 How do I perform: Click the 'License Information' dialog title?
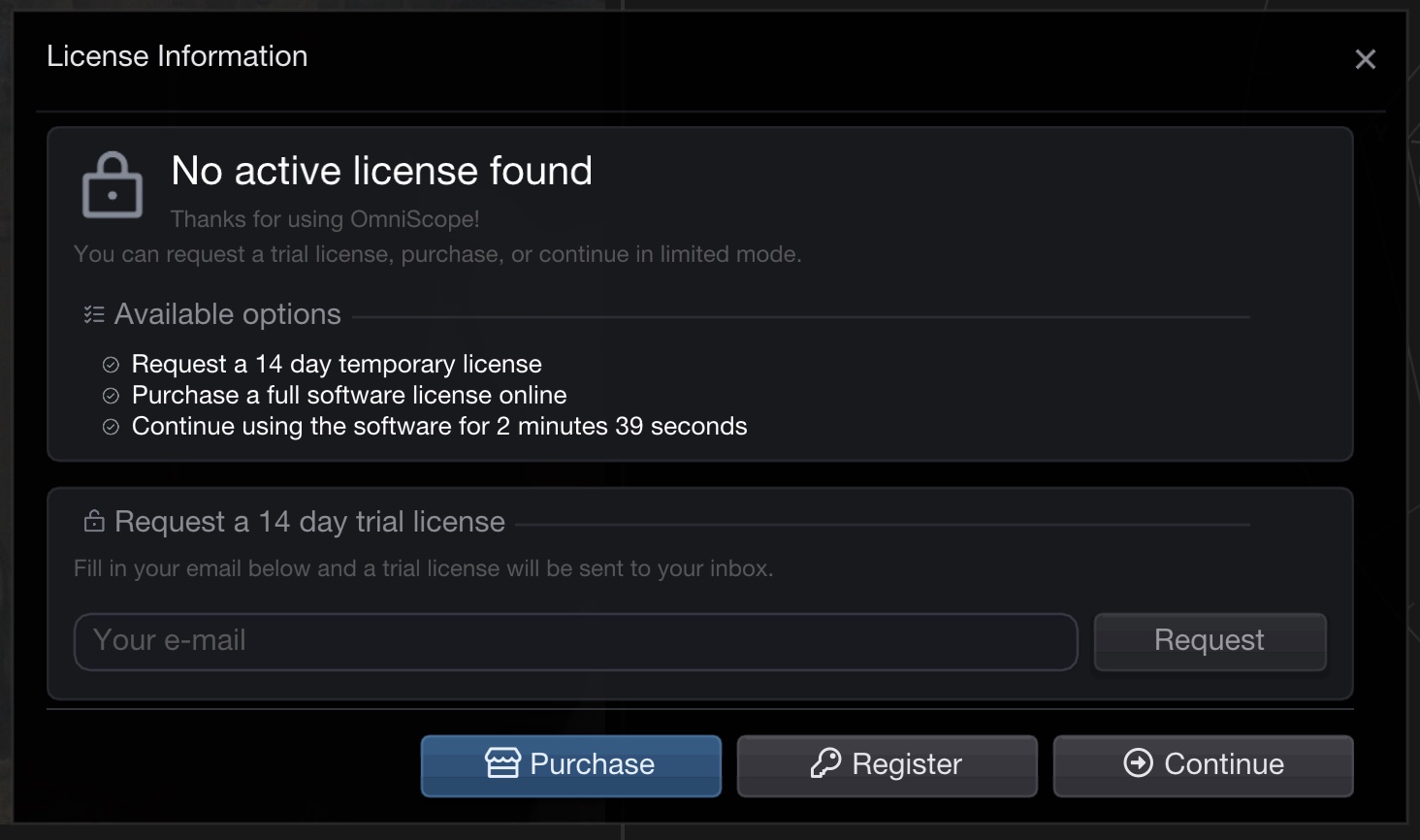click(177, 56)
